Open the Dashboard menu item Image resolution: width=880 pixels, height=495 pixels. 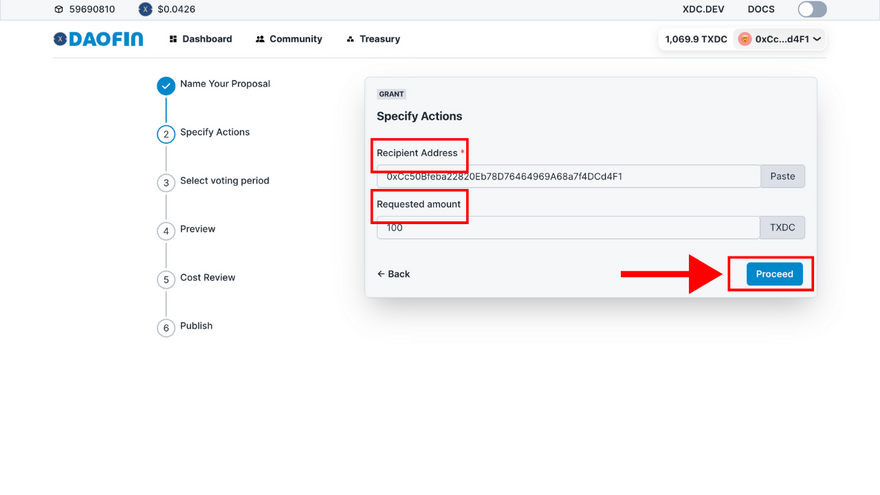coord(200,39)
